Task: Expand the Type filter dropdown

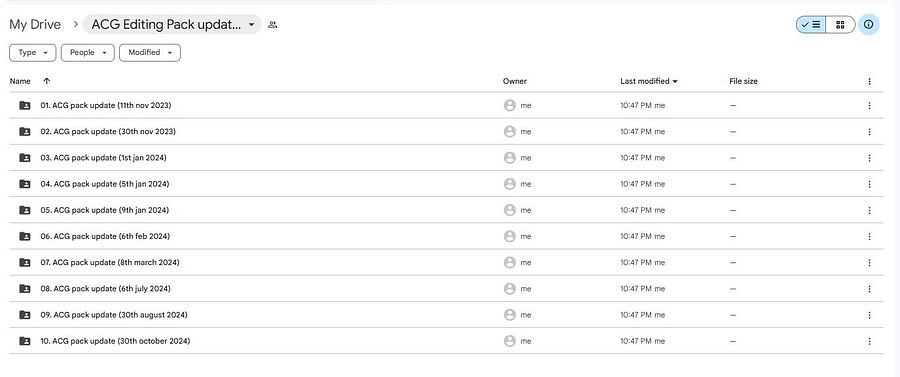Action: click(33, 52)
